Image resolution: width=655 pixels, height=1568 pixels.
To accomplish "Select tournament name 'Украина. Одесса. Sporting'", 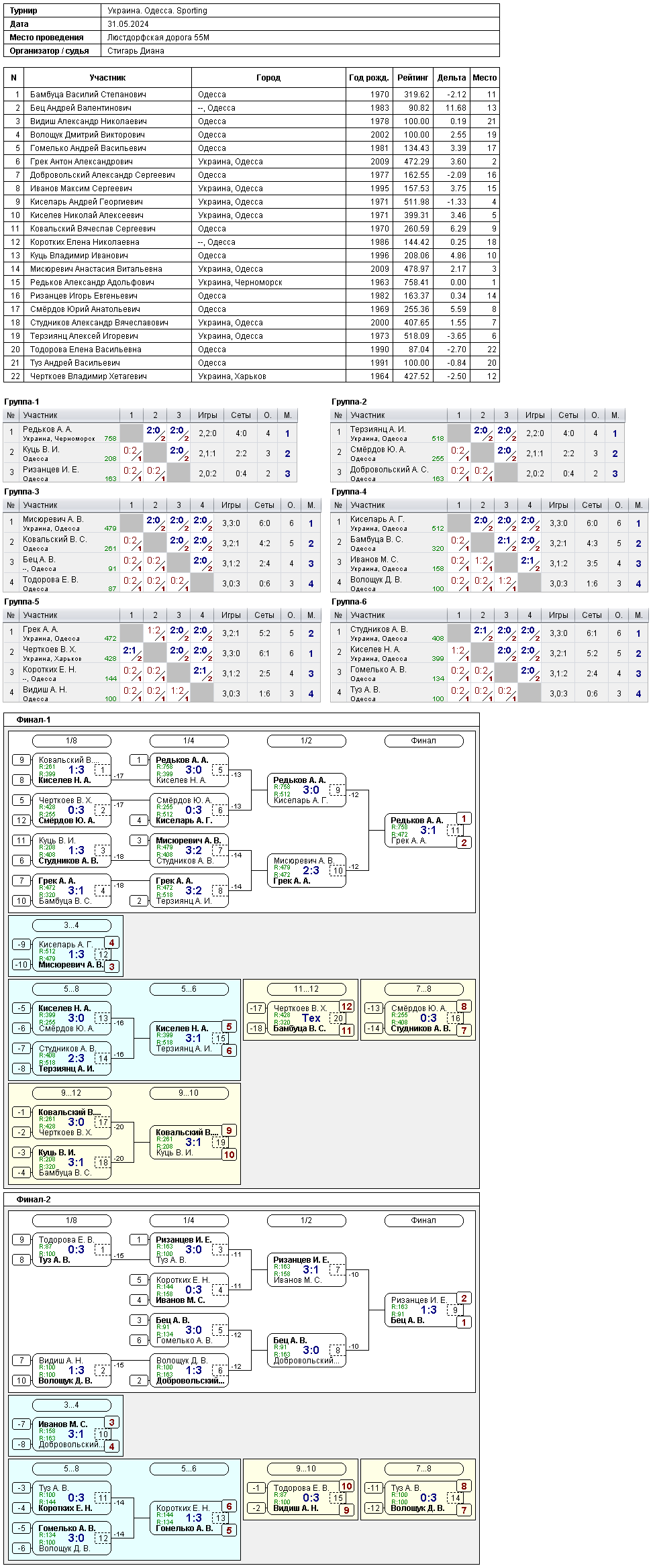I will pyautogui.click(x=157, y=11).
